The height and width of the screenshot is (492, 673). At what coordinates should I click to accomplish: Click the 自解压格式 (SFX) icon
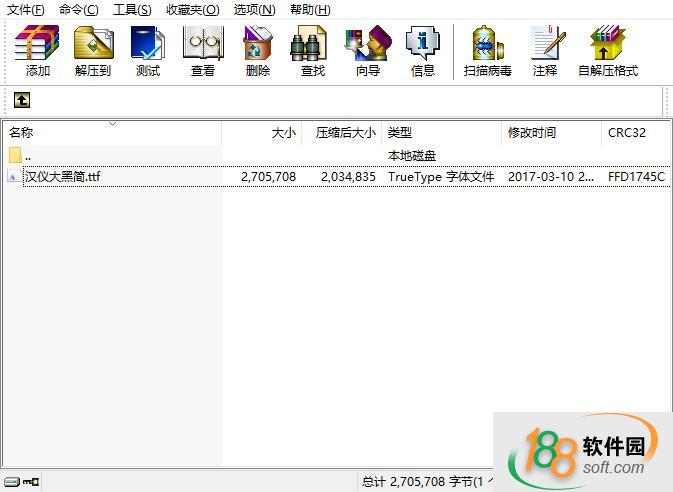pos(607,51)
